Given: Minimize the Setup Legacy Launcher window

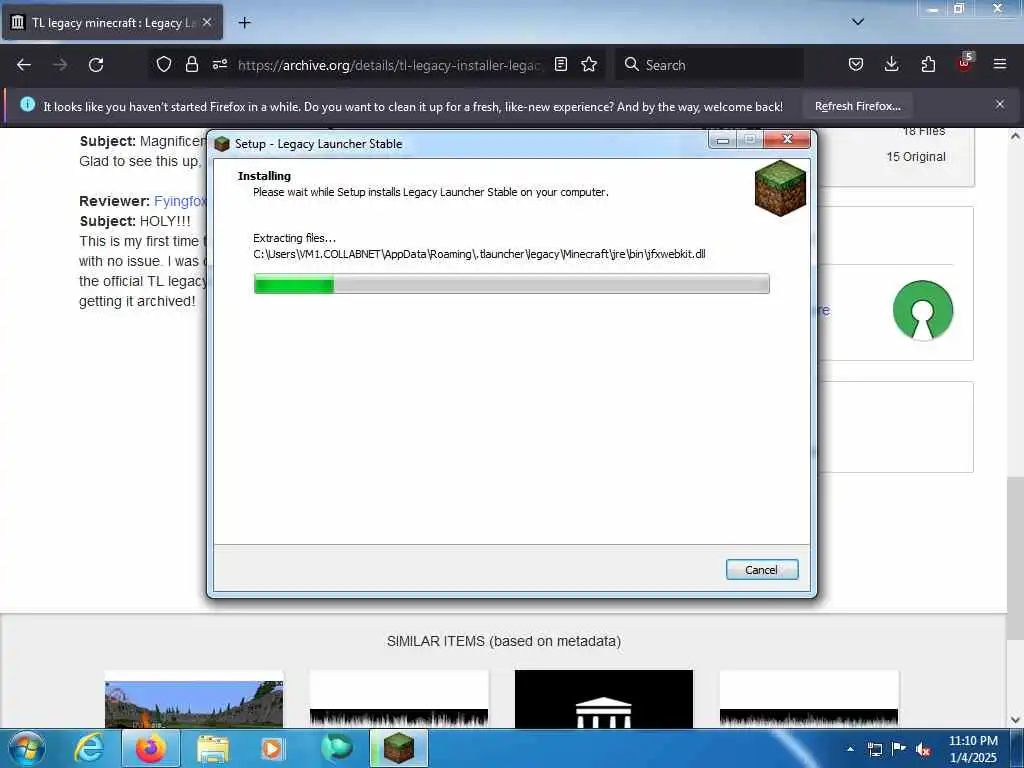Looking at the screenshot, I should (x=722, y=139).
